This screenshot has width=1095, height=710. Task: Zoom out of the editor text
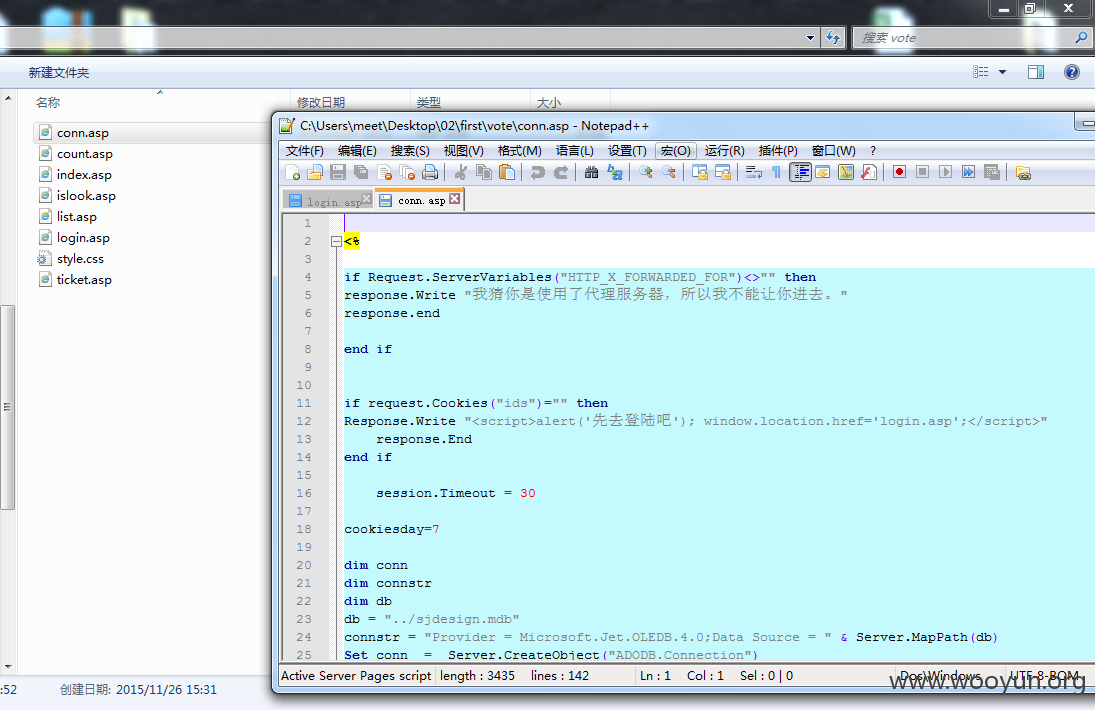(x=668, y=172)
